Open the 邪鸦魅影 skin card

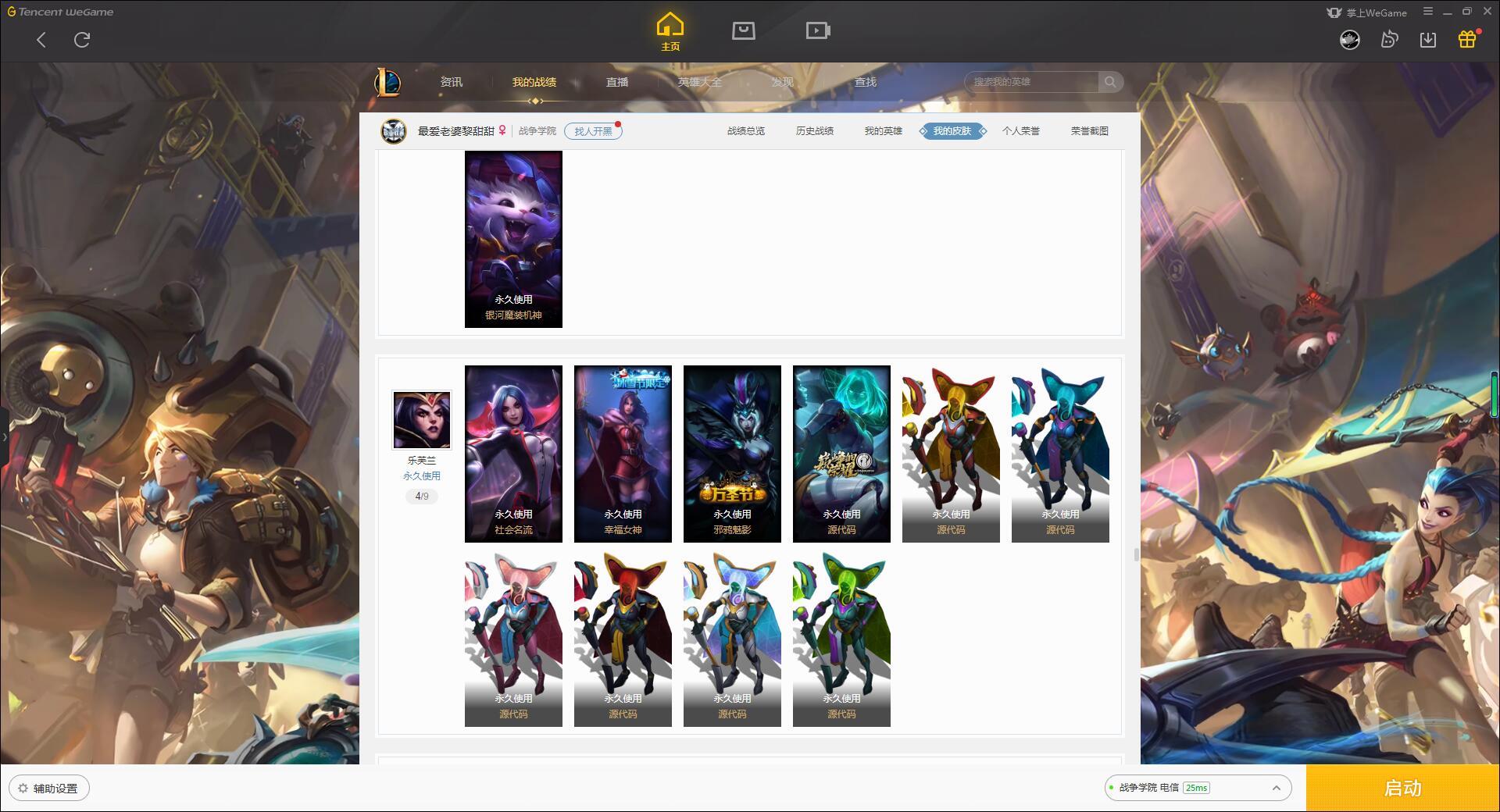point(732,454)
